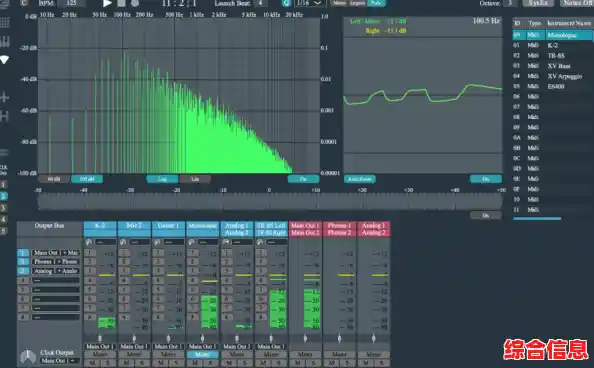
Task: Open the mixer faders icon in left sidebar
Action: tap(5, 41)
